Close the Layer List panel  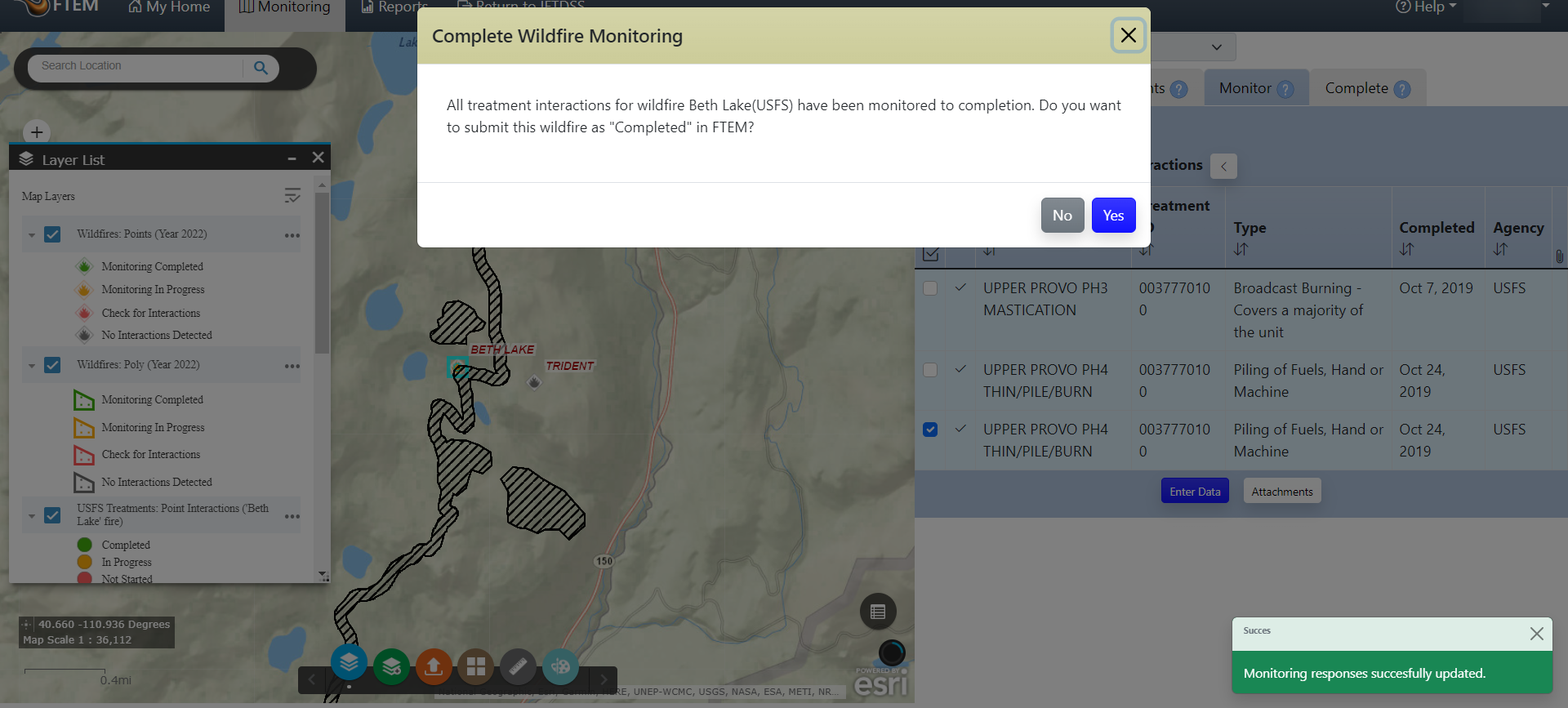pyautogui.click(x=318, y=158)
